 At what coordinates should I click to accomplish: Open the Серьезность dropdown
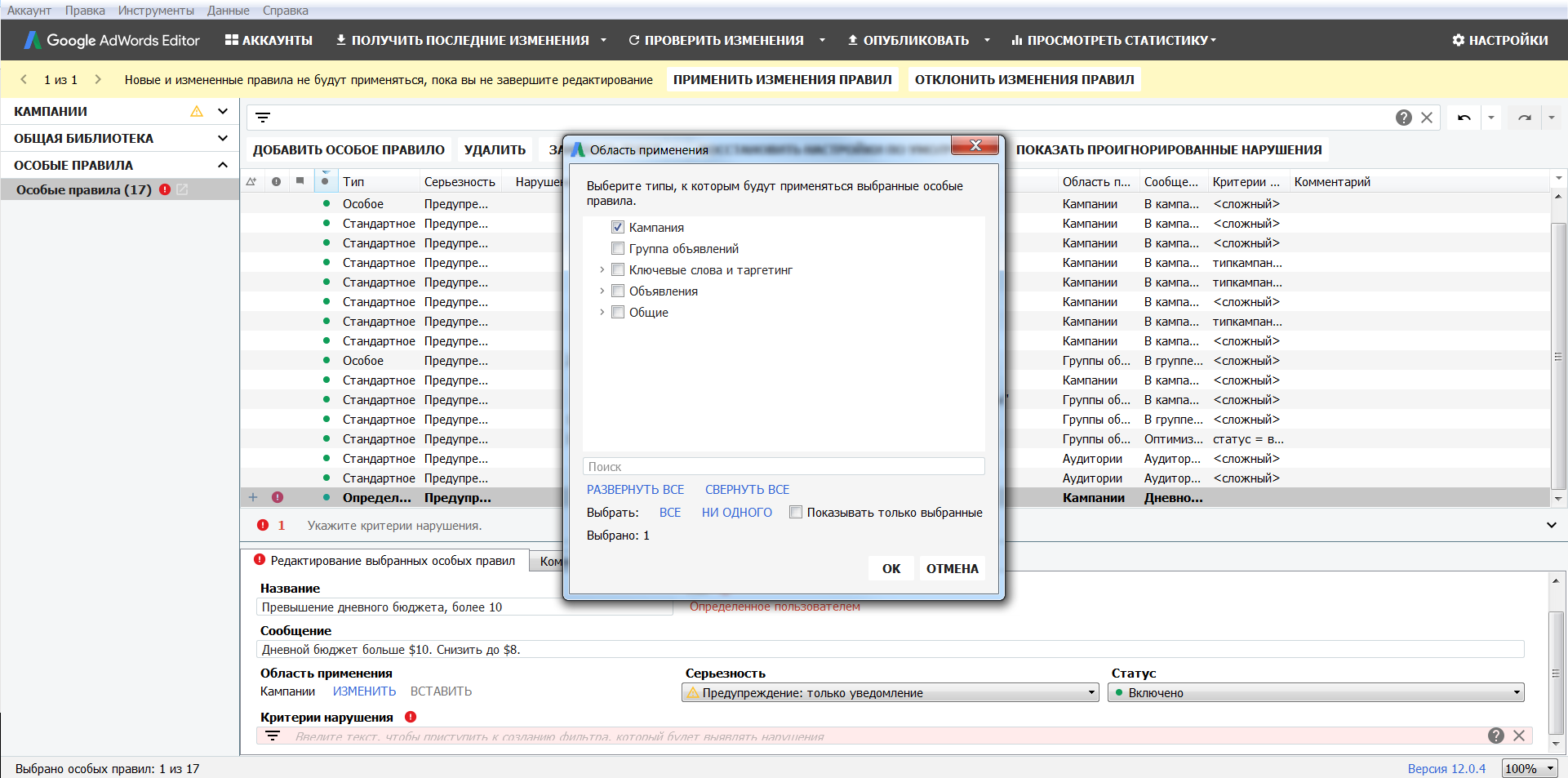[x=890, y=692]
